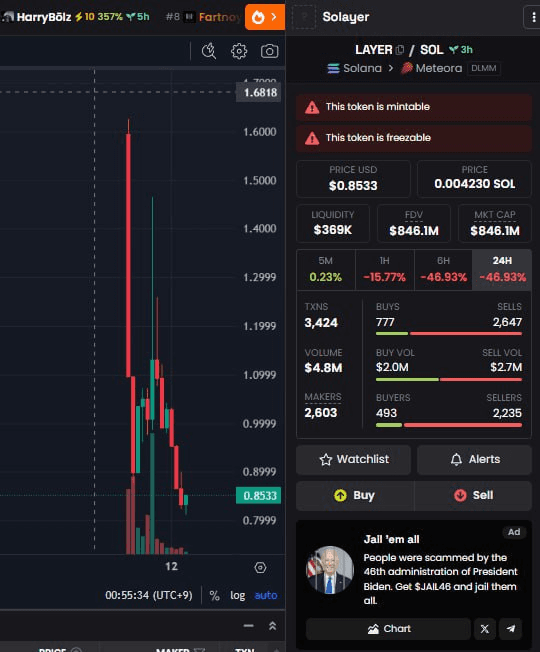Click the Buy button
The width and height of the screenshot is (540, 652).
[355, 496]
